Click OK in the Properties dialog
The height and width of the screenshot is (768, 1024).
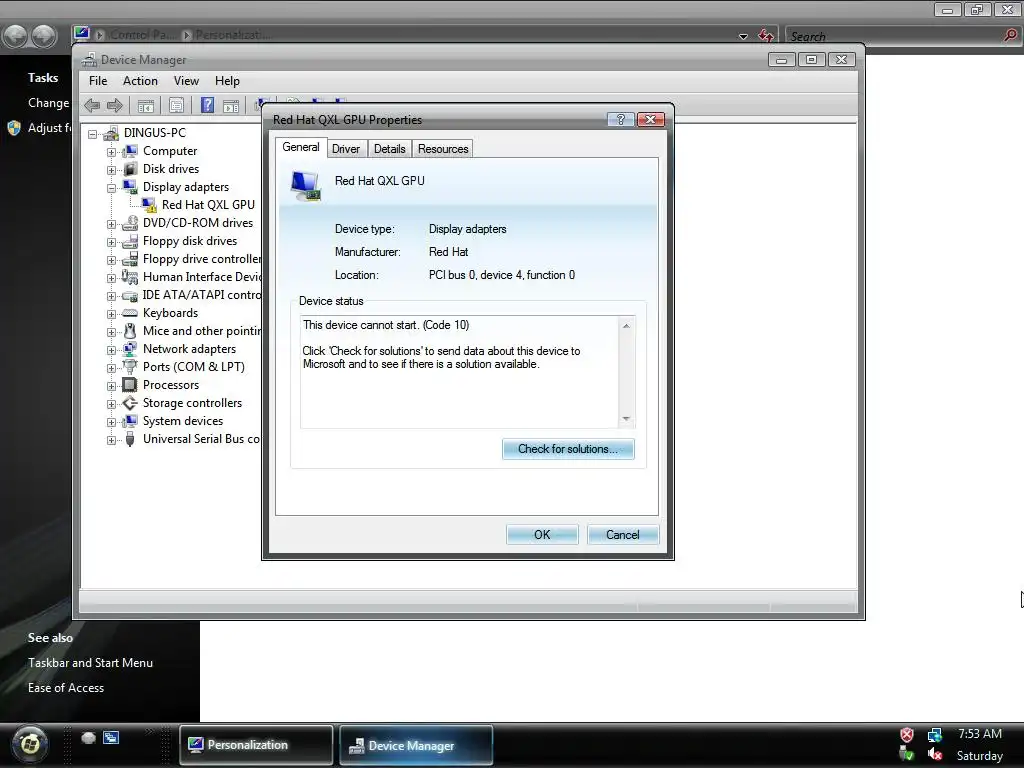[x=542, y=535]
